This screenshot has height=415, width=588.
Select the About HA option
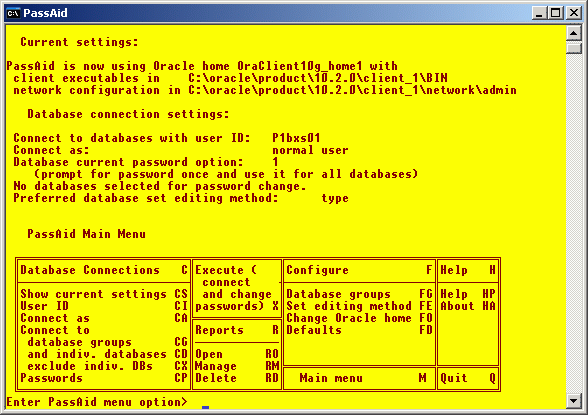(x=468, y=306)
